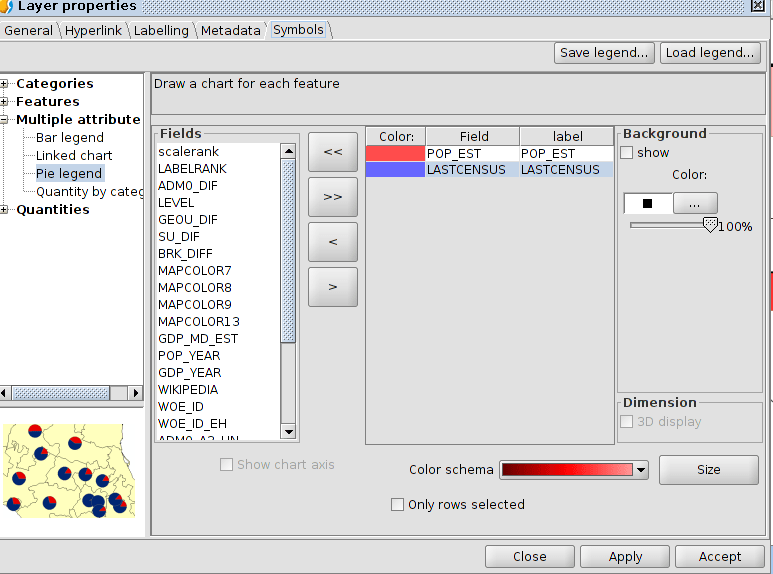Open the Color schema dropdown
Viewport: 773px width, 574px height.
pos(641,470)
